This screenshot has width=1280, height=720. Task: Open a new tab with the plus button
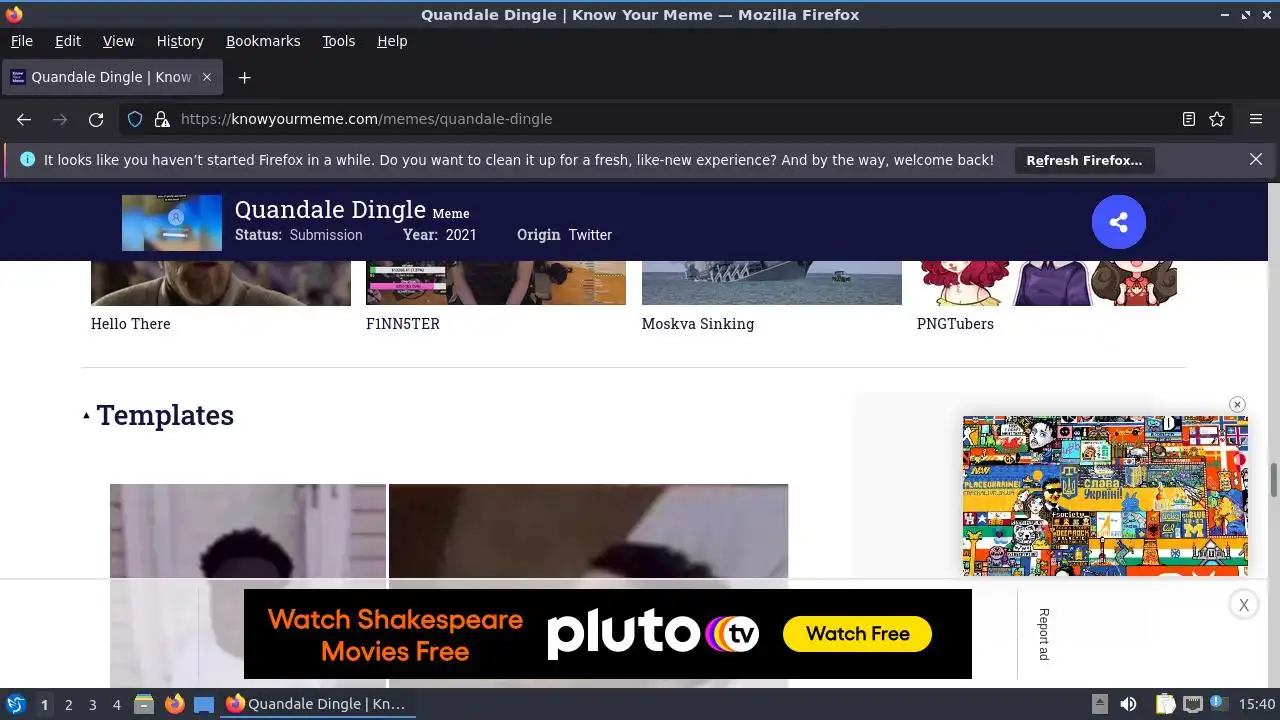pos(244,77)
